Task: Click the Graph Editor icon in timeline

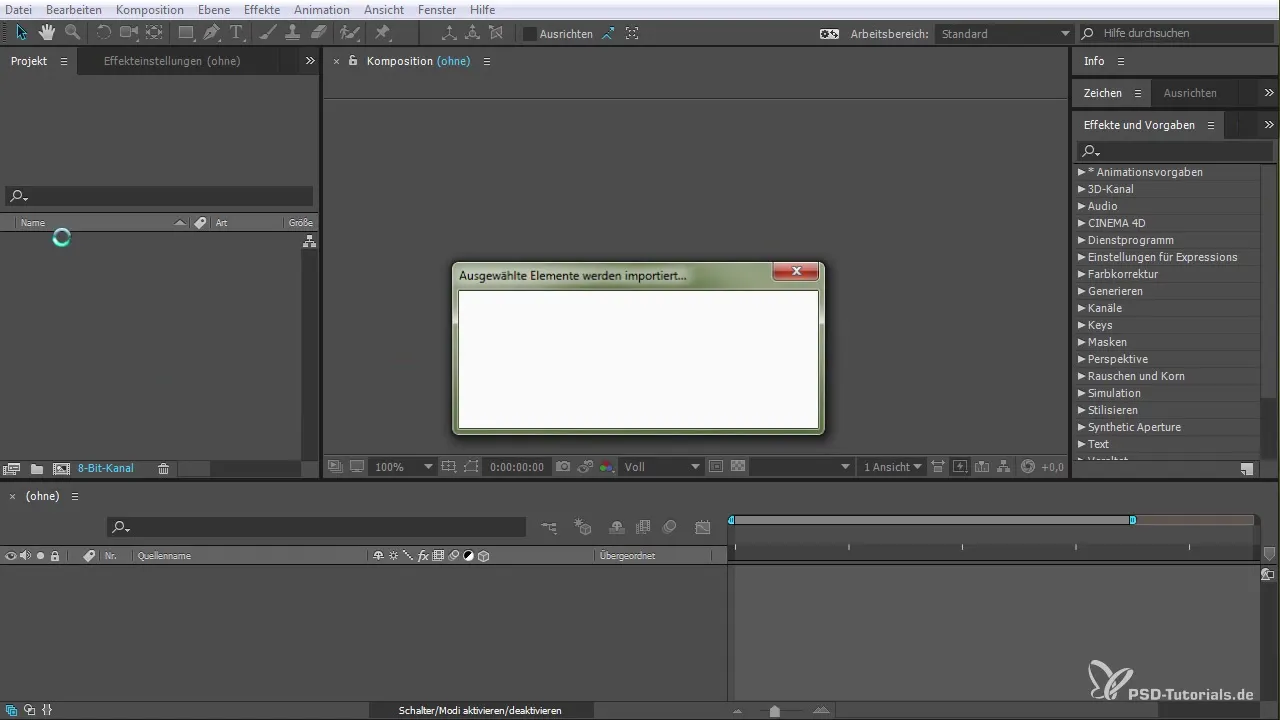Action: [x=703, y=527]
